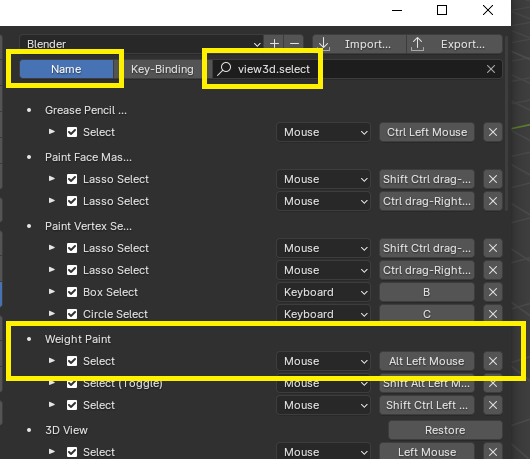Image resolution: width=530 pixels, height=459 pixels.
Task: Add a new keymap preset with plus
Action: pos(274,44)
